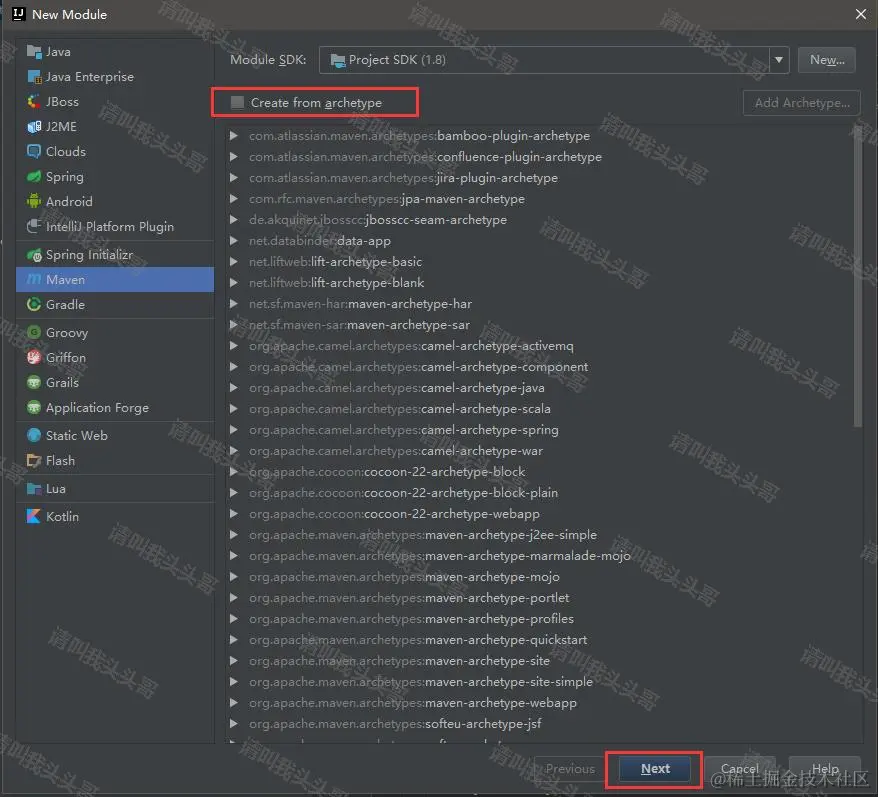Click the Next button

[653, 769]
